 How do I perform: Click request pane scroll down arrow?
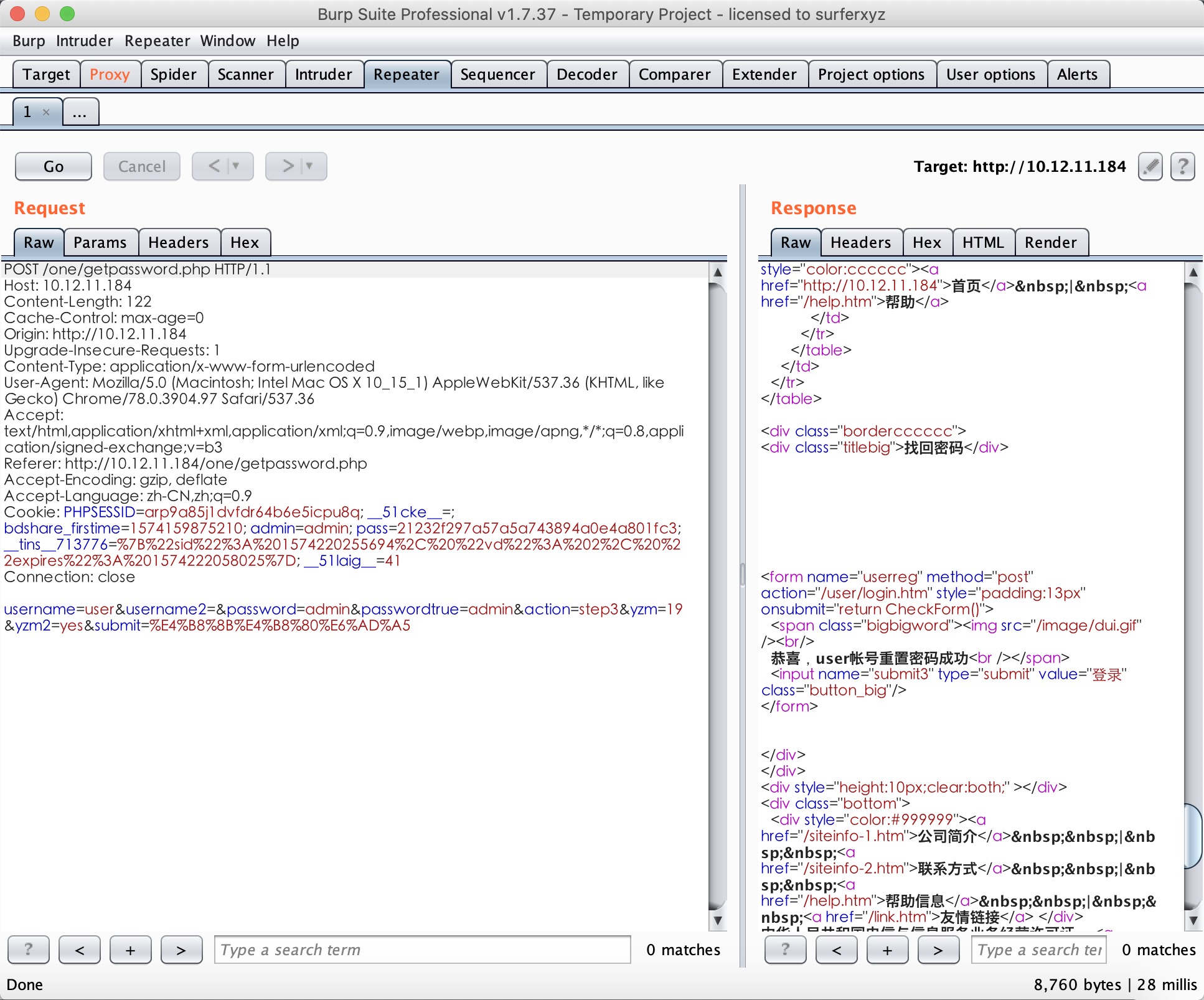pyautogui.click(x=718, y=920)
